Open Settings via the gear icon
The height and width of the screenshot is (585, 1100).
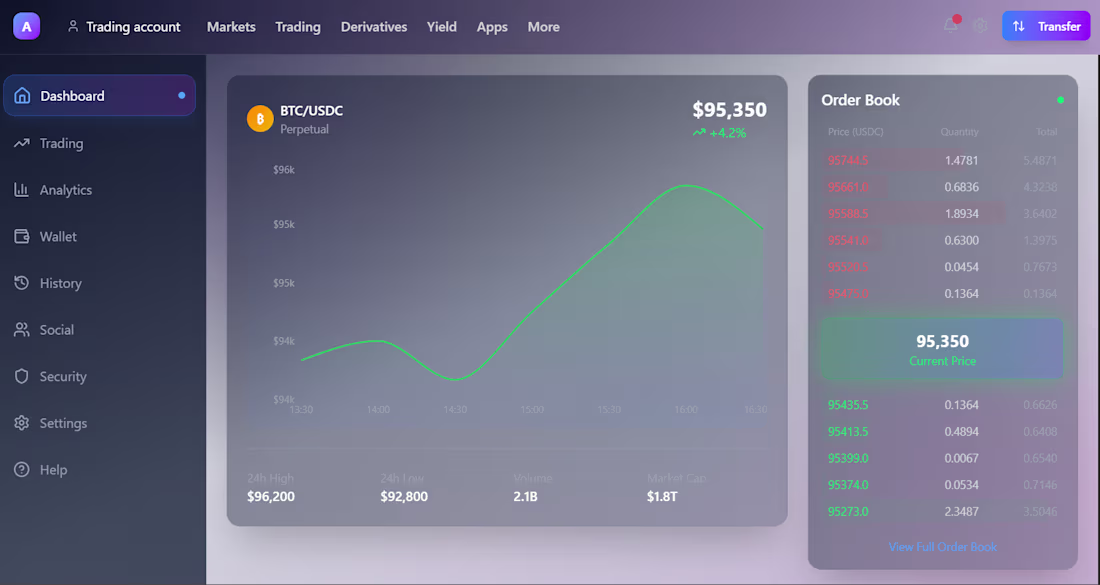(22, 423)
